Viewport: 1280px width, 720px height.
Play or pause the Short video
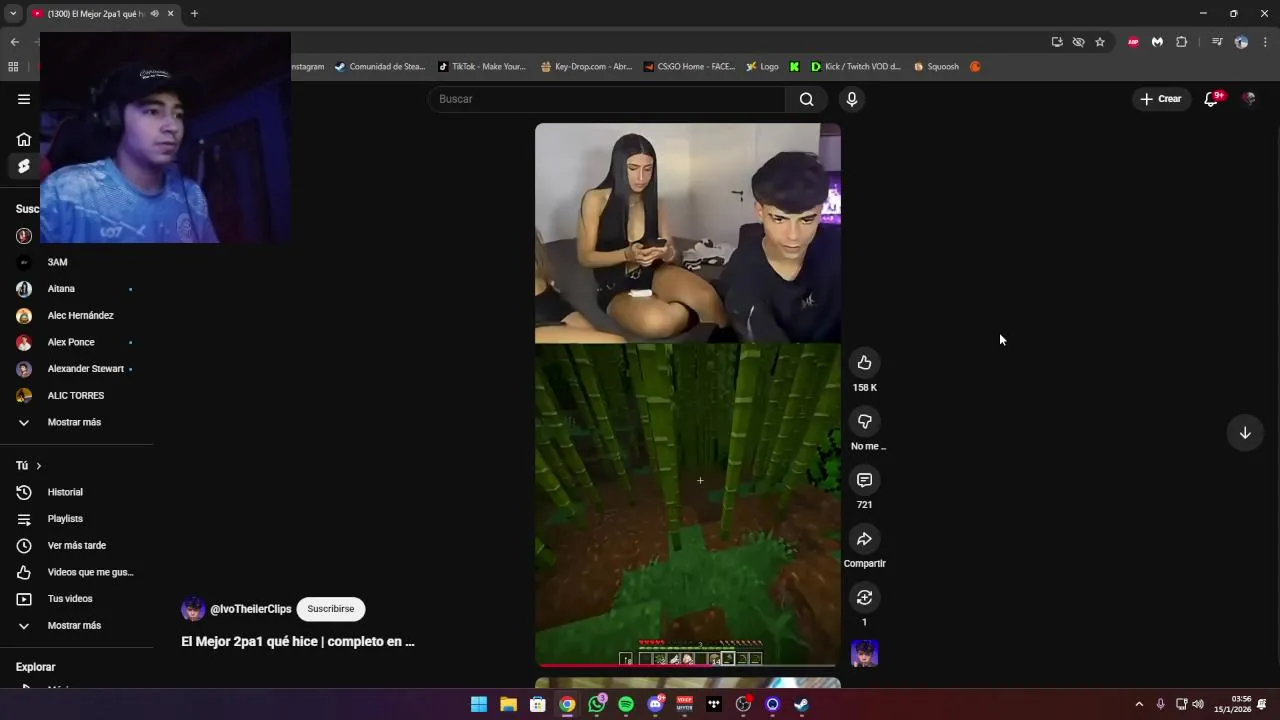[687, 395]
